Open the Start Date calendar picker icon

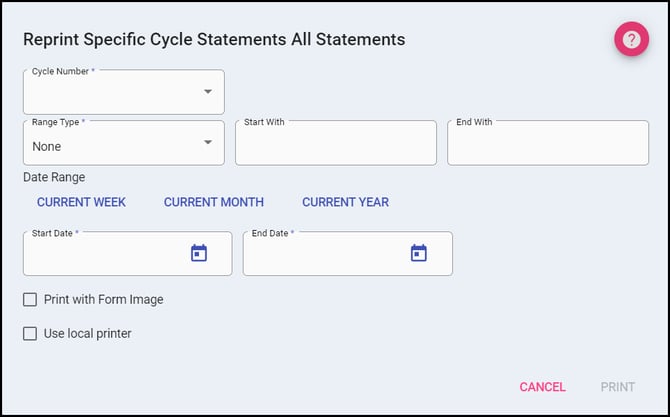(199, 253)
